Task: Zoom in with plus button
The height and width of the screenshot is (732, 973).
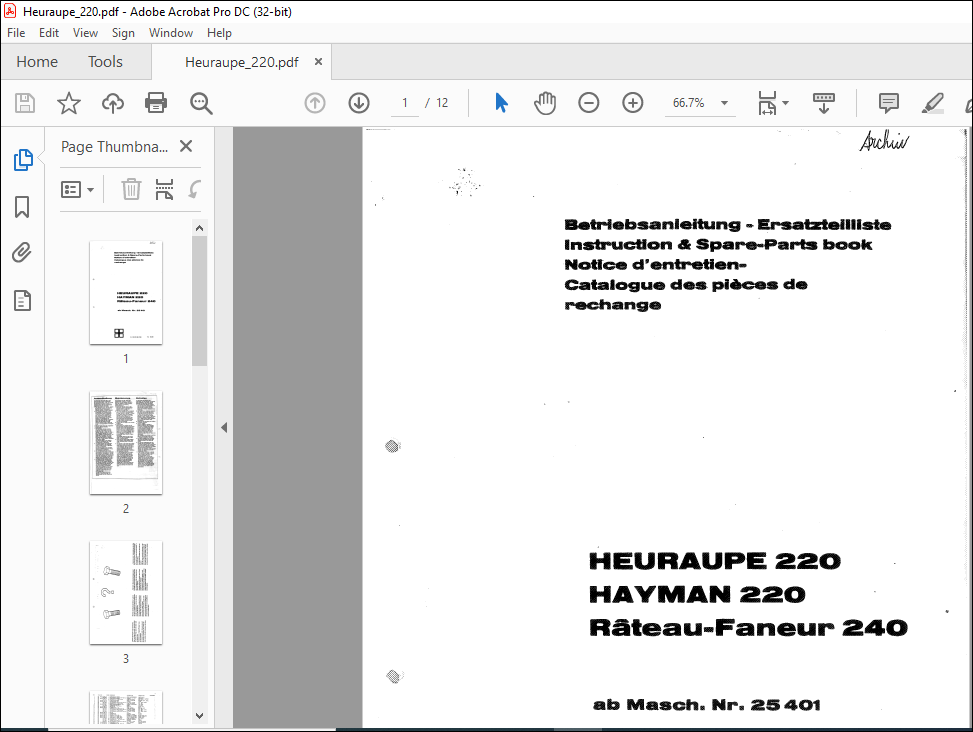Action: pyautogui.click(x=632, y=103)
